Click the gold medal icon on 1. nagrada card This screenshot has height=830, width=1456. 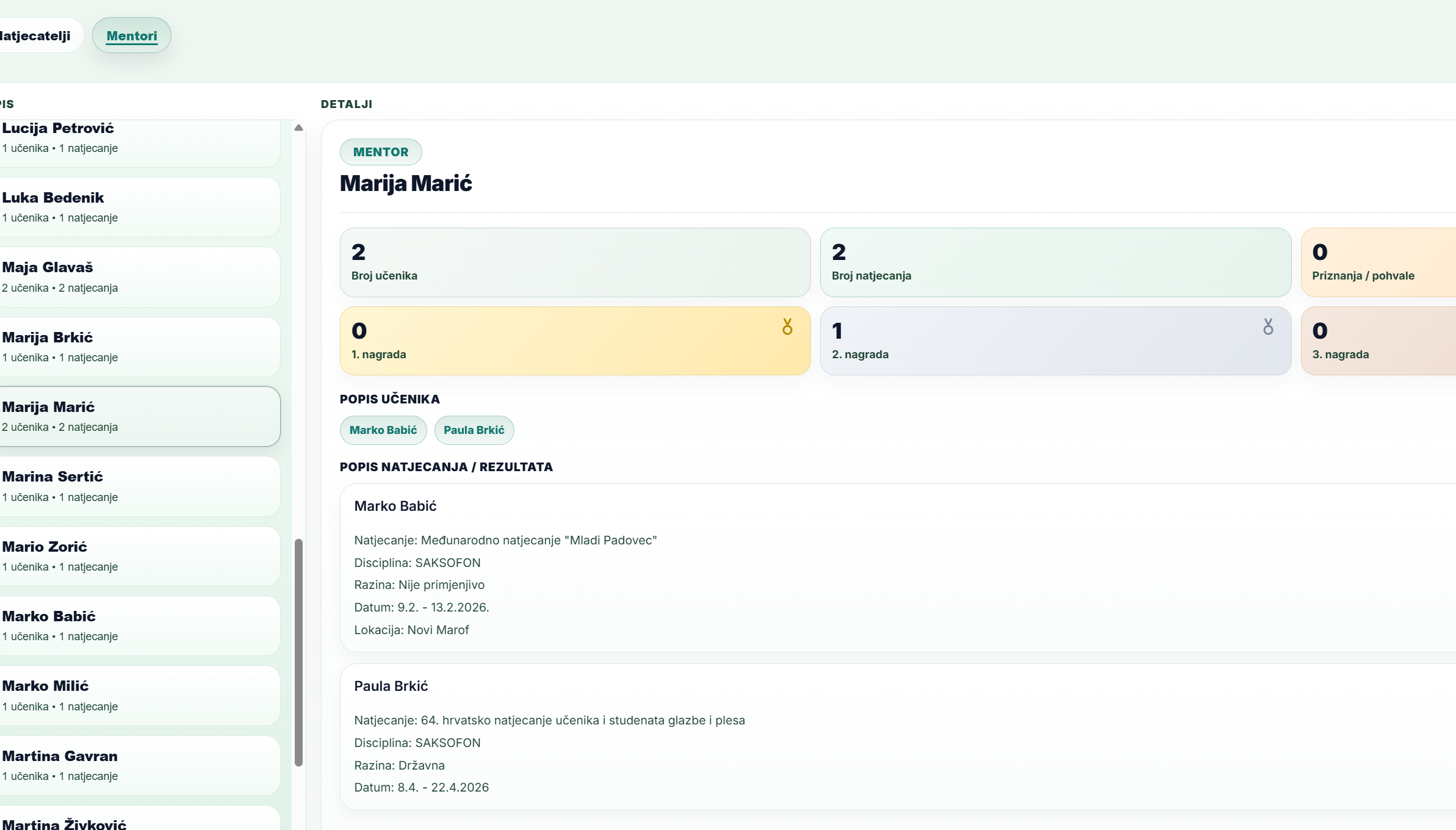[787, 327]
